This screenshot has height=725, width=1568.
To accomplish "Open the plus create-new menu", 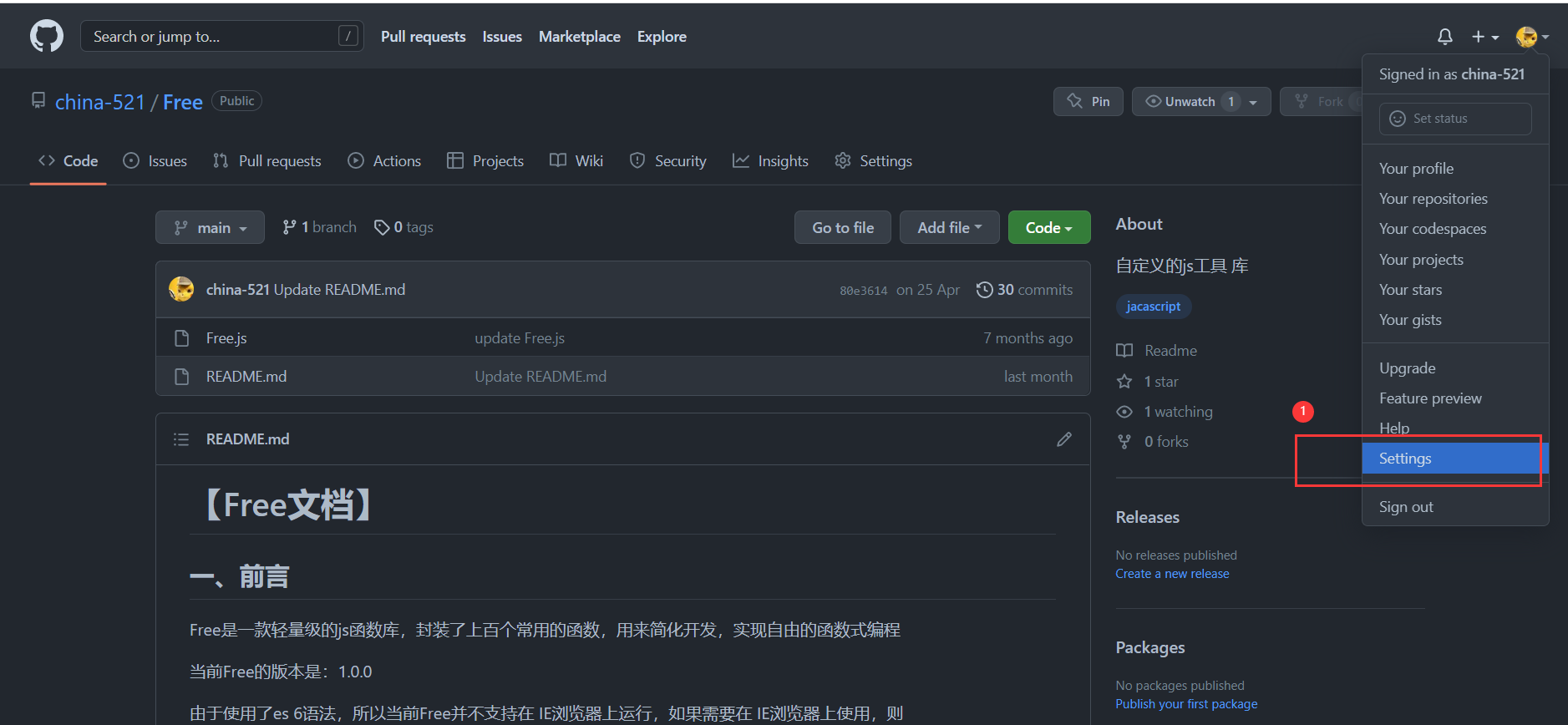I will (1484, 37).
